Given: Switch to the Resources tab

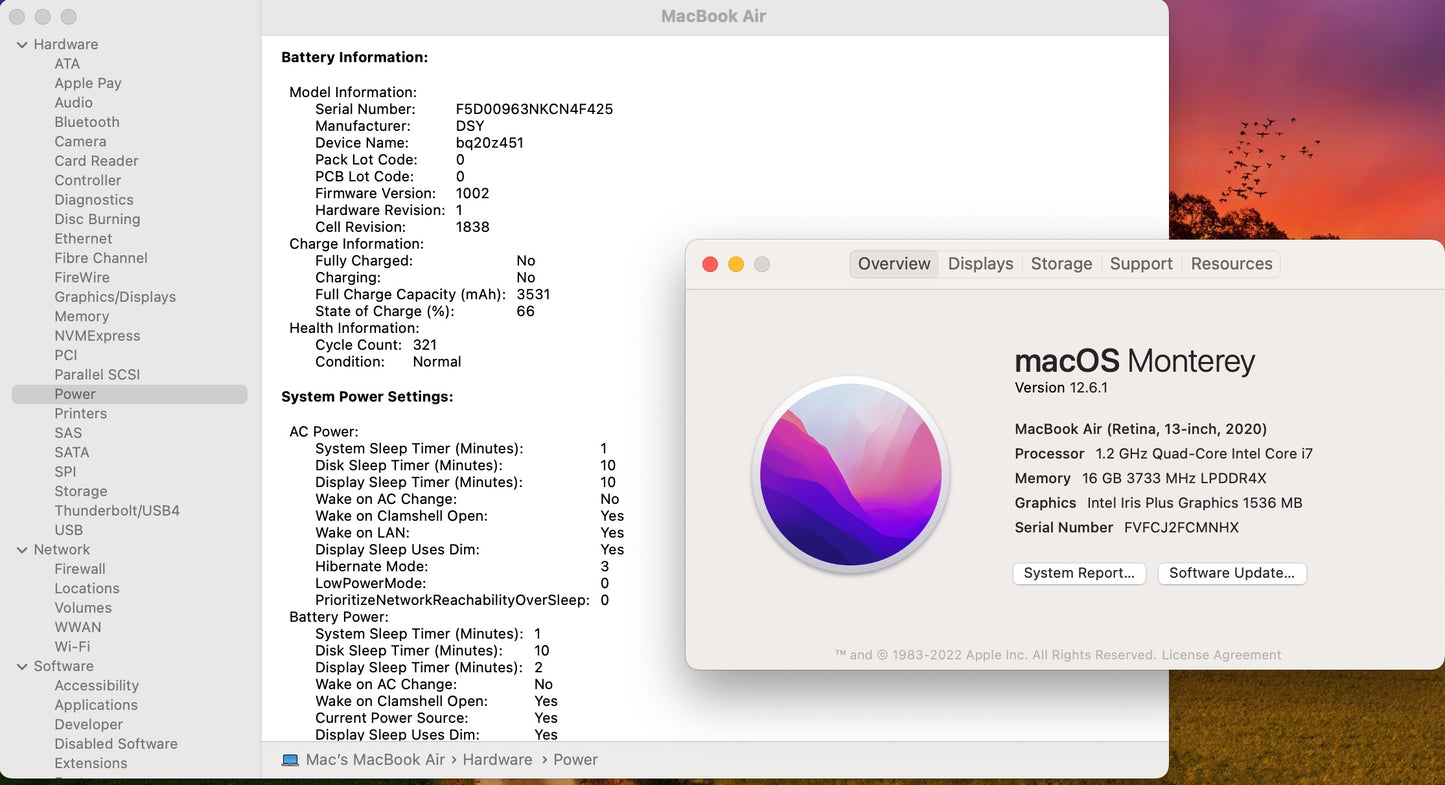Looking at the screenshot, I should [x=1231, y=263].
